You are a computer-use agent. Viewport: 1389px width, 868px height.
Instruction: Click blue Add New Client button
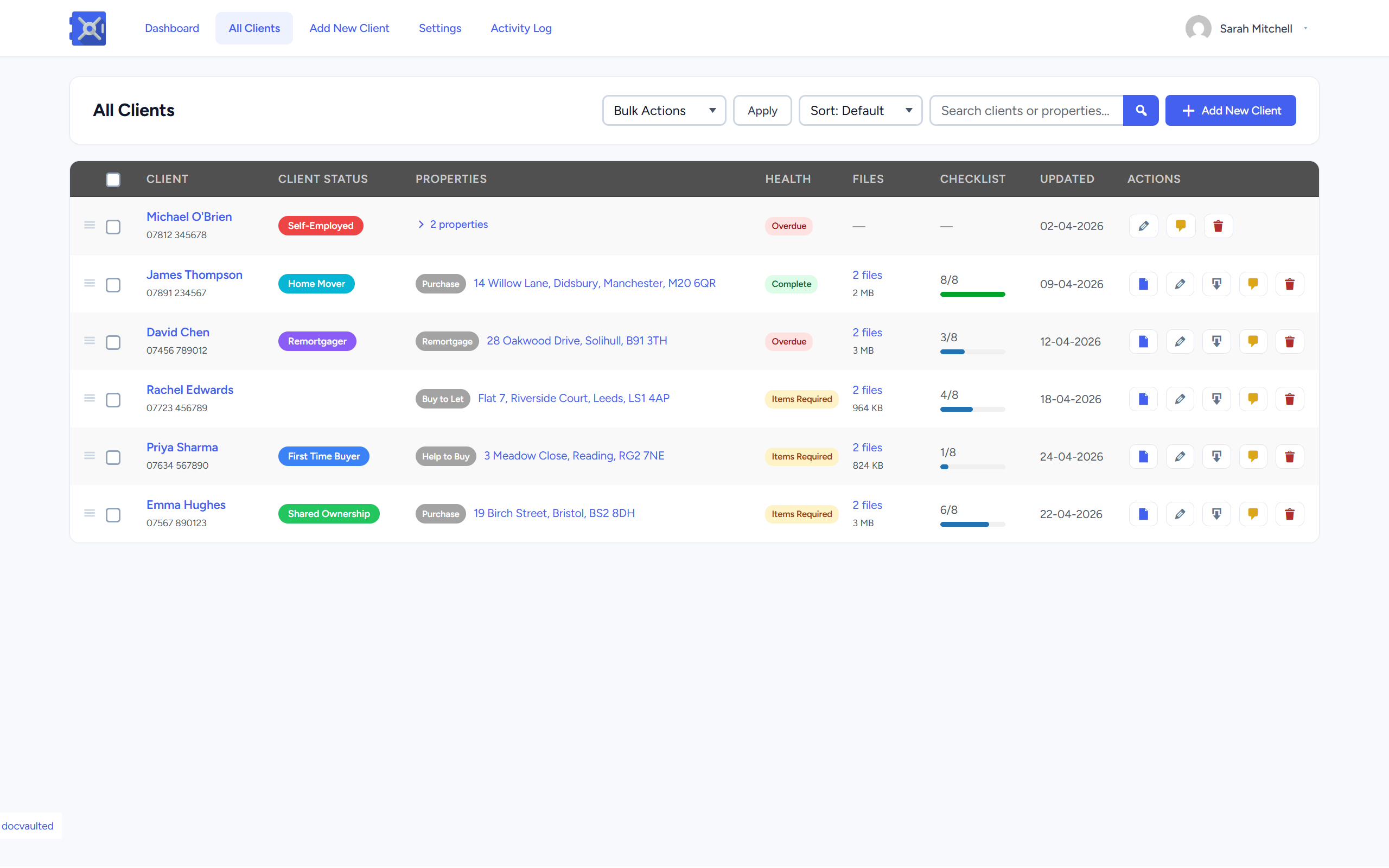pyautogui.click(x=1230, y=110)
